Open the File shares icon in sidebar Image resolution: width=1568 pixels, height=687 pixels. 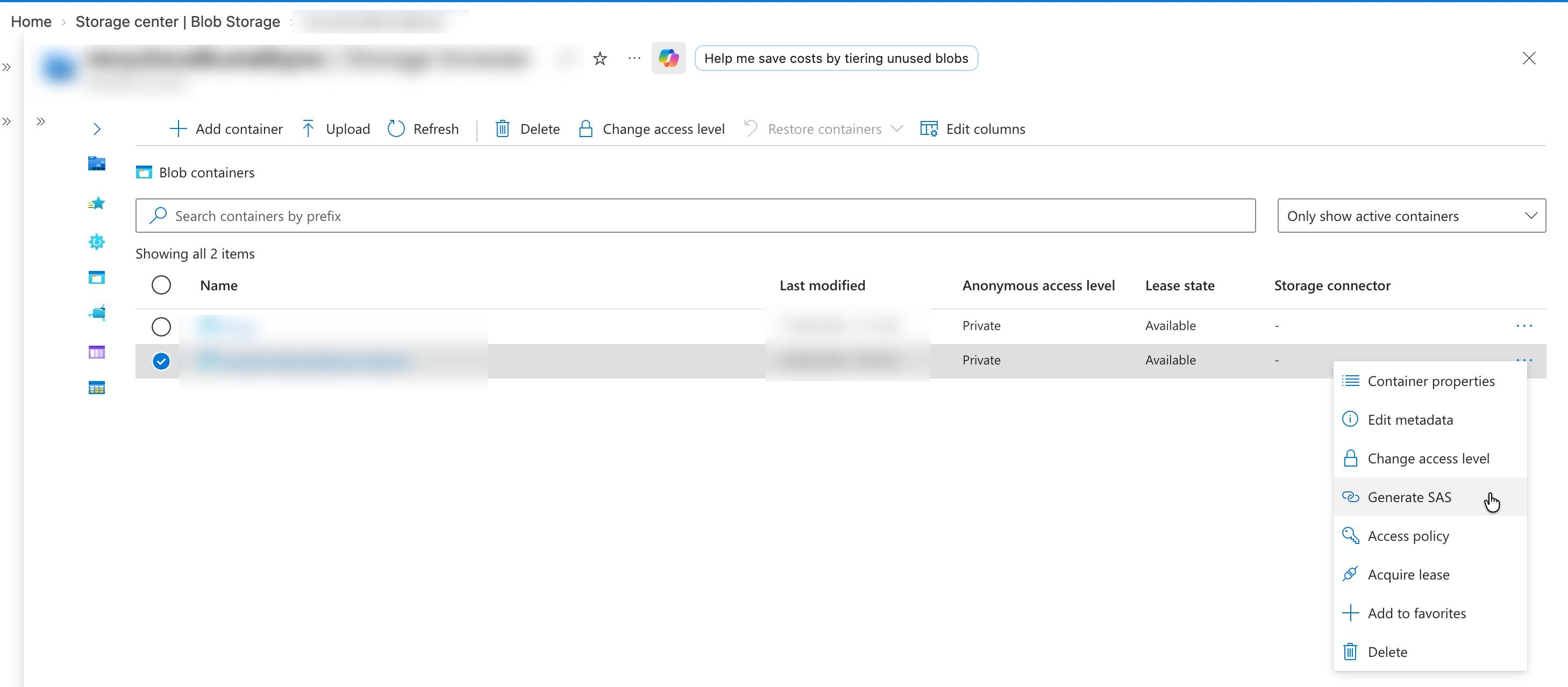click(x=97, y=313)
